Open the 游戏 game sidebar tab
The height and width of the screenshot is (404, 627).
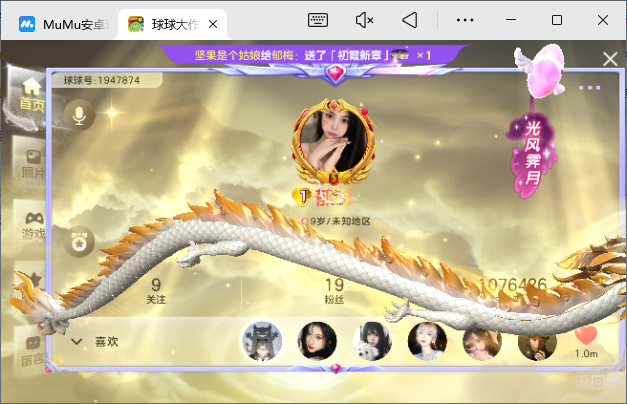32,225
